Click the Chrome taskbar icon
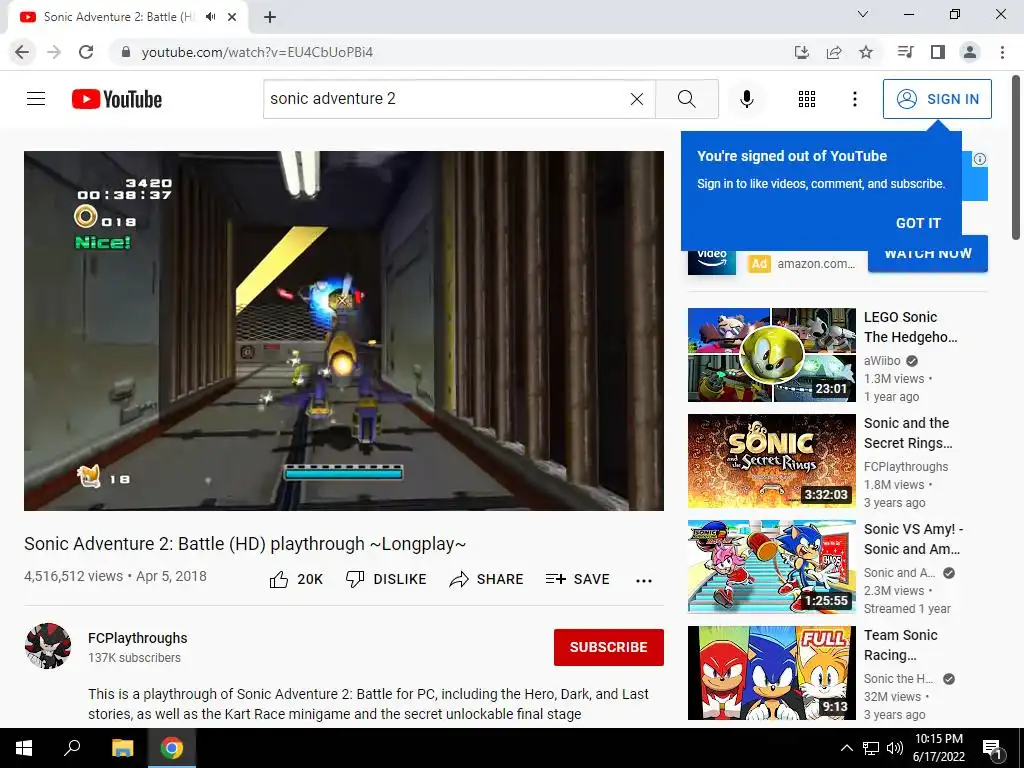The height and width of the screenshot is (768, 1024). tap(172, 748)
